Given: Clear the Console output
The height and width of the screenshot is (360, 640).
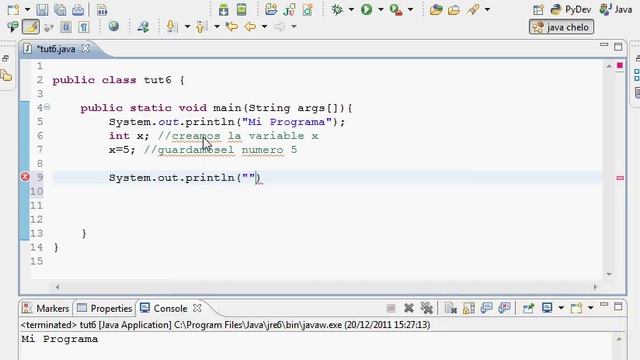Looking at the screenshot, I should (x=451, y=308).
